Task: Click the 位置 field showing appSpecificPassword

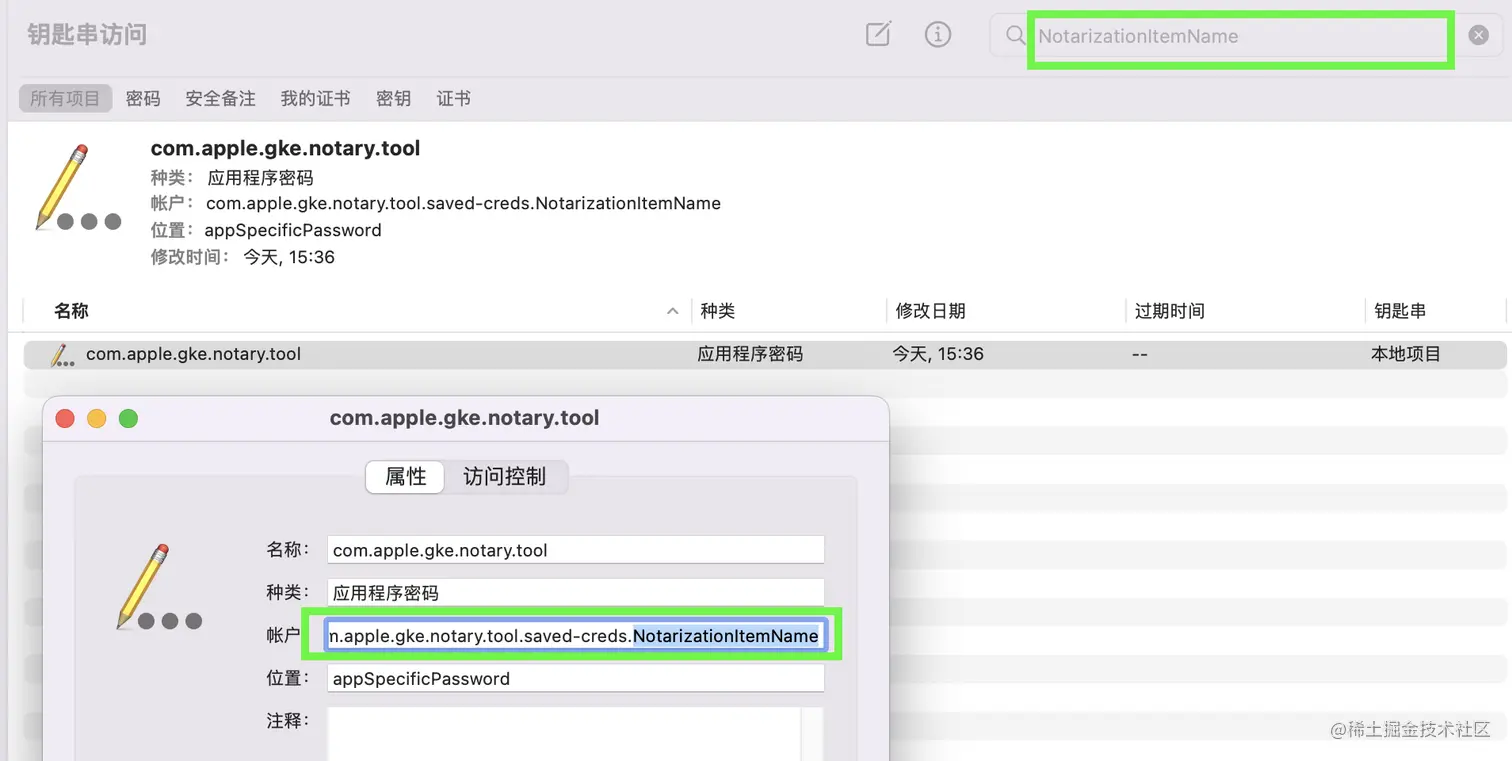Action: click(575, 678)
